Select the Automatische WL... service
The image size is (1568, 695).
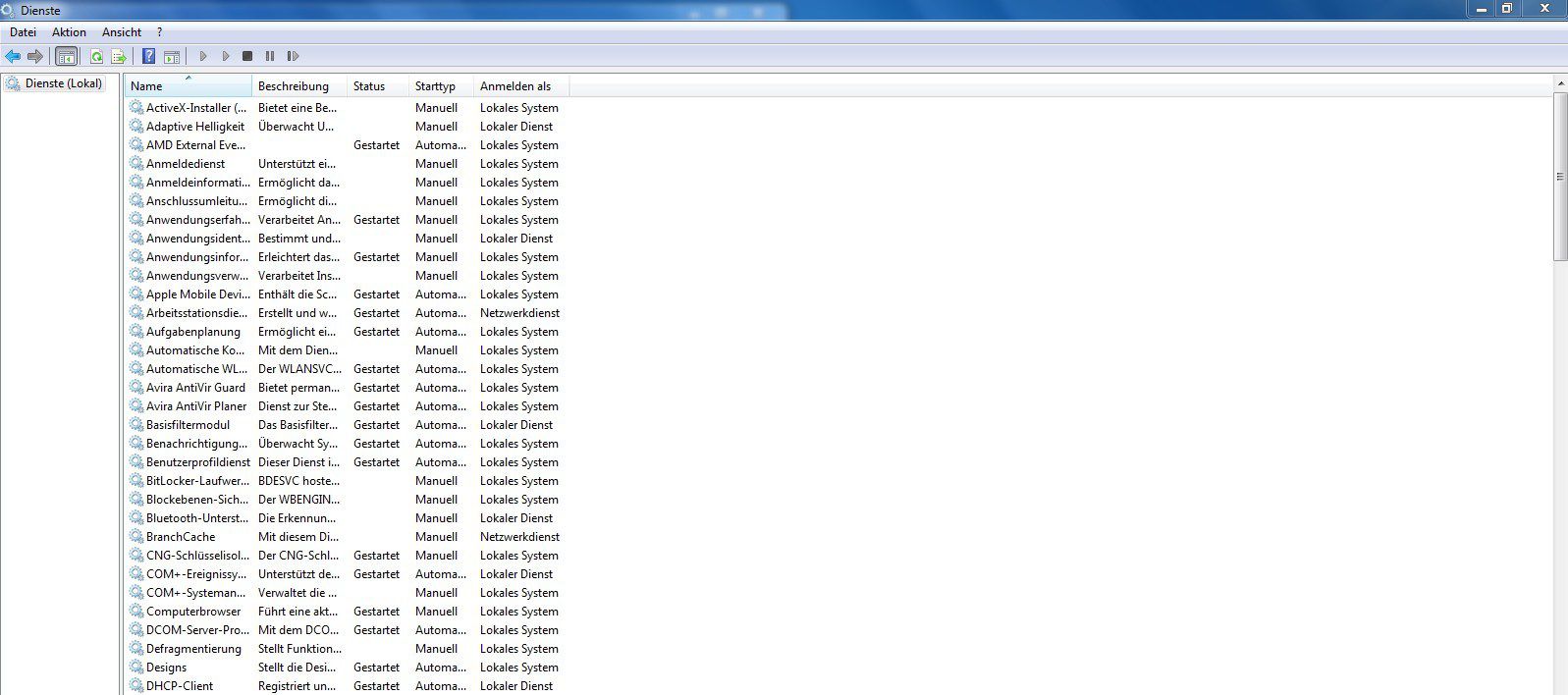tap(349, 369)
